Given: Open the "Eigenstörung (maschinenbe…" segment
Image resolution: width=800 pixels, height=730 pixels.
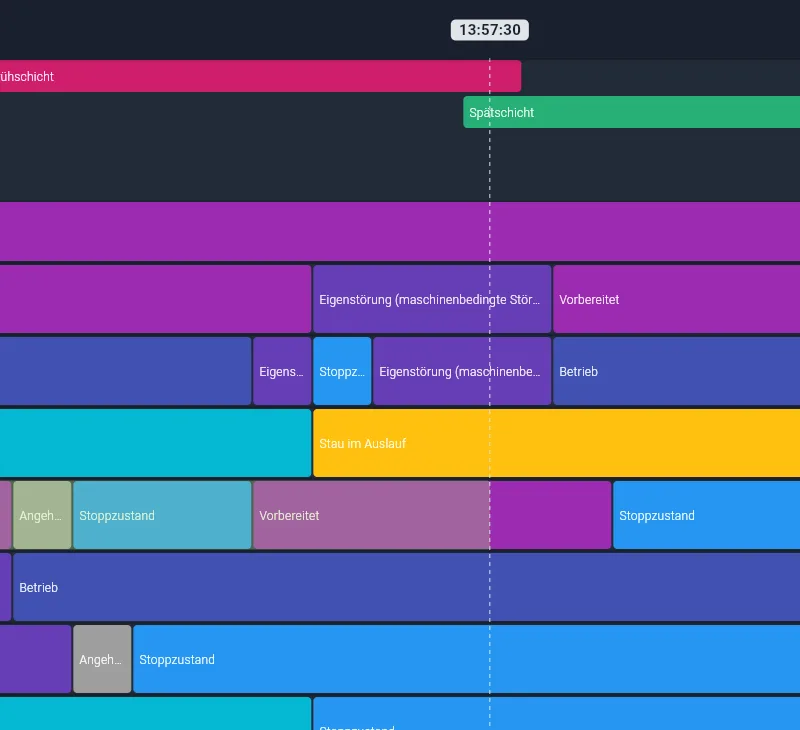Looking at the screenshot, I should click(x=462, y=371).
